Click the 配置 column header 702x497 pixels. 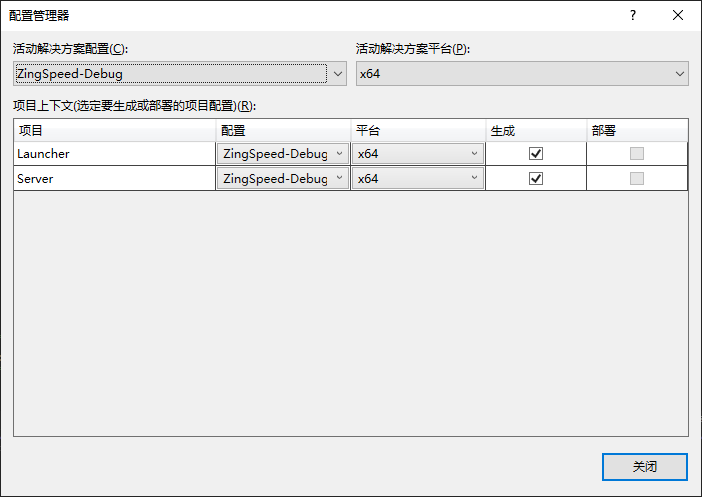pos(283,131)
